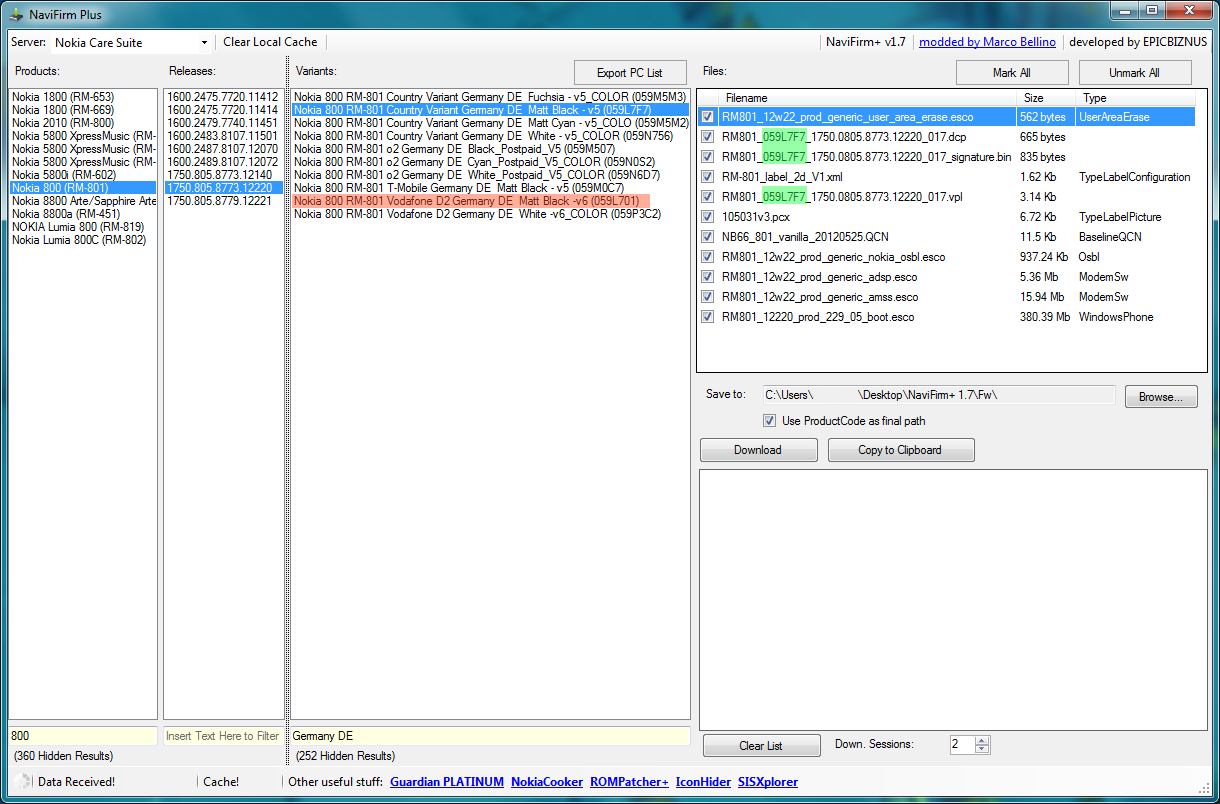Open the IconHider link
This screenshot has height=804, width=1220.
tap(703, 782)
